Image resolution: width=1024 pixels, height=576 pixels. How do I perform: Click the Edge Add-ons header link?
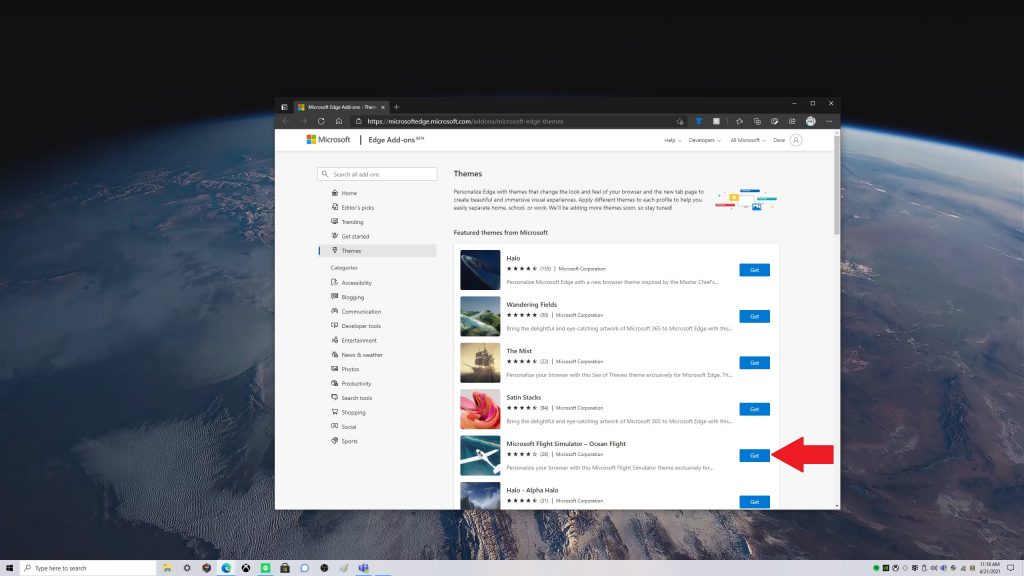[395, 140]
